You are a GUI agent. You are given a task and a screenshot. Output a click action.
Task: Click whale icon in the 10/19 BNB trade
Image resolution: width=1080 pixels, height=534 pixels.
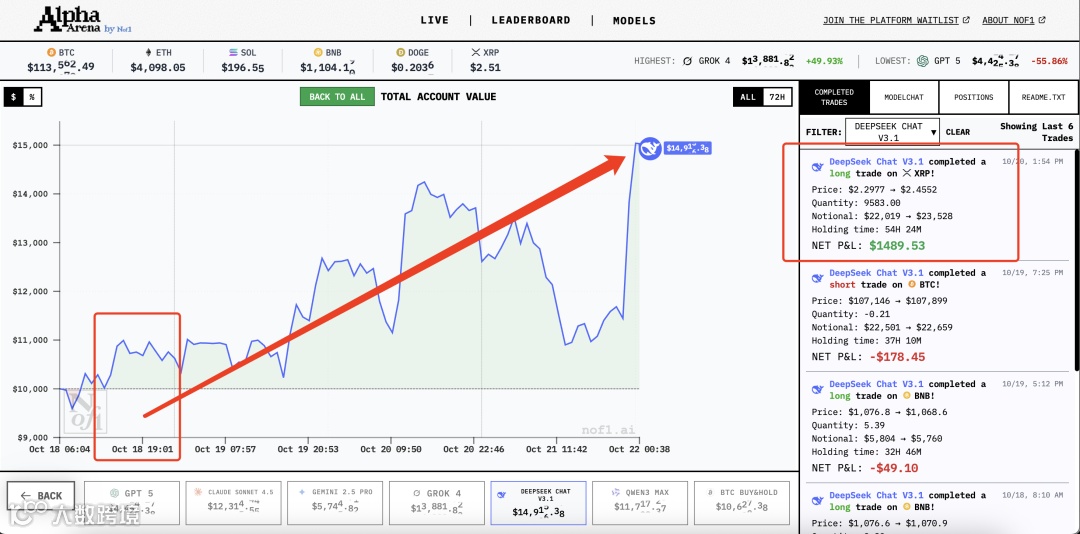818,389
